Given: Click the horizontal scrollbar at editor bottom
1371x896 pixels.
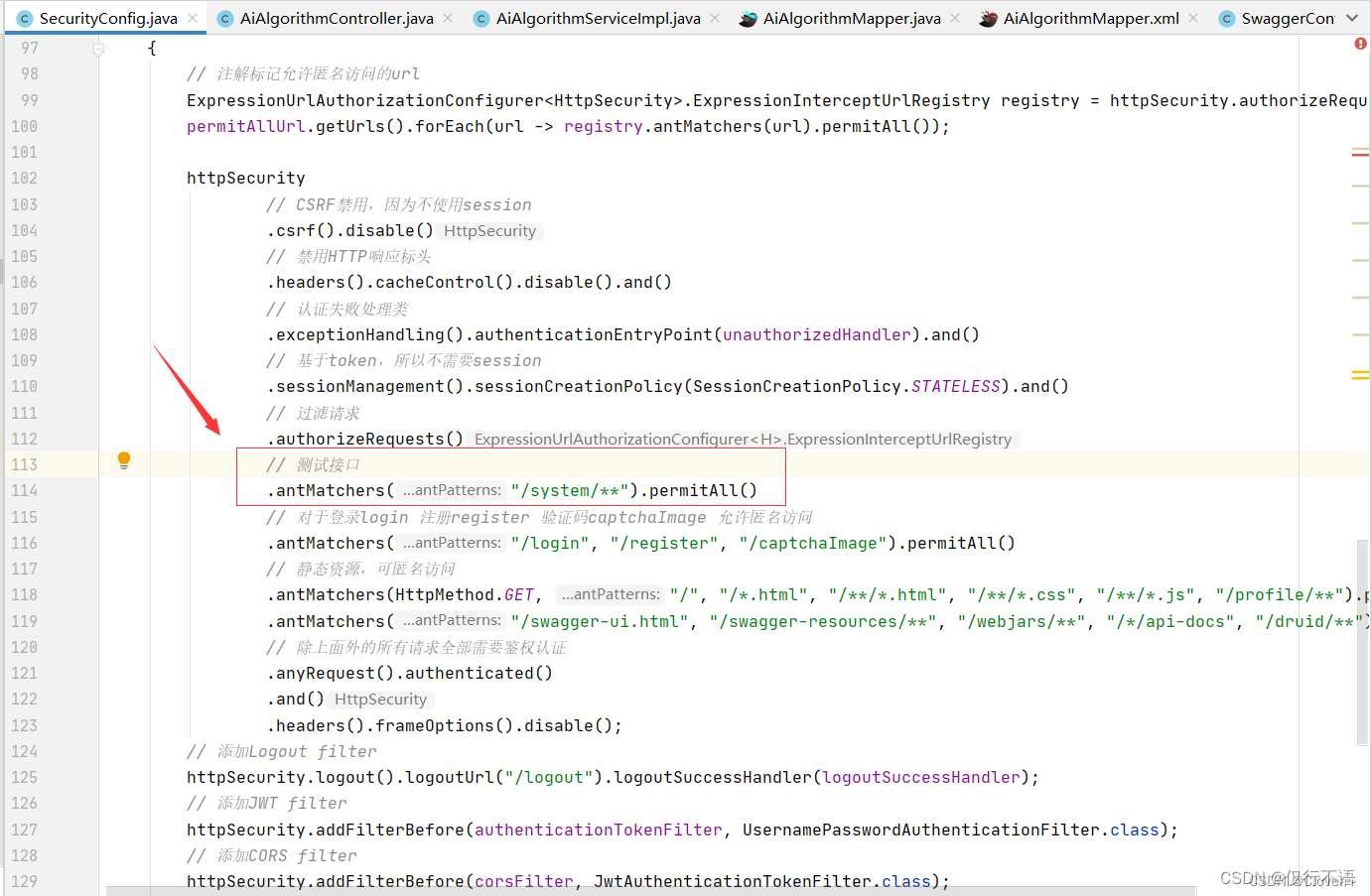Looking at the screenshot, I should pos(650,891).
